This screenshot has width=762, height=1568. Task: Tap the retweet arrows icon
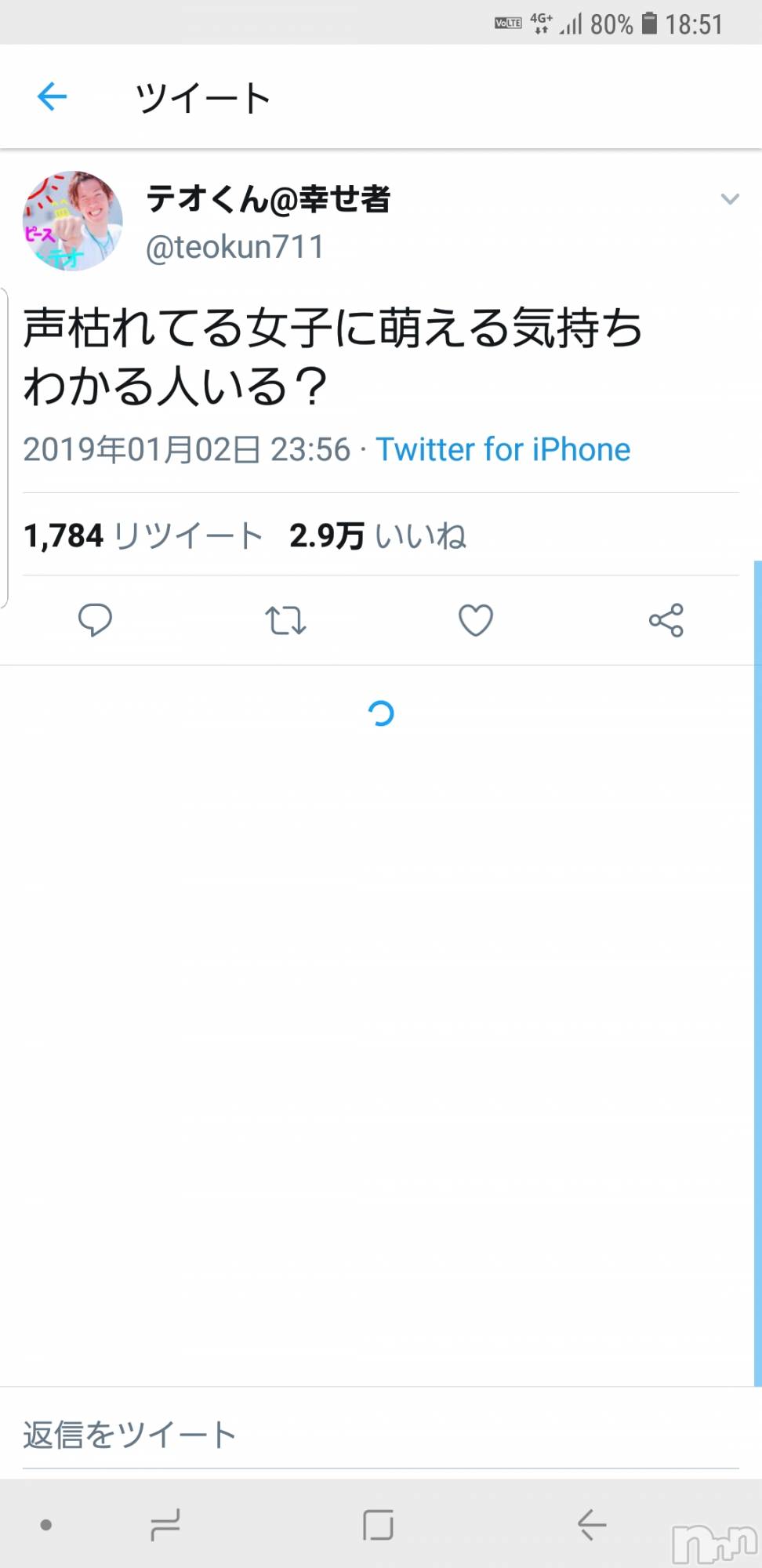pos(285,620)
